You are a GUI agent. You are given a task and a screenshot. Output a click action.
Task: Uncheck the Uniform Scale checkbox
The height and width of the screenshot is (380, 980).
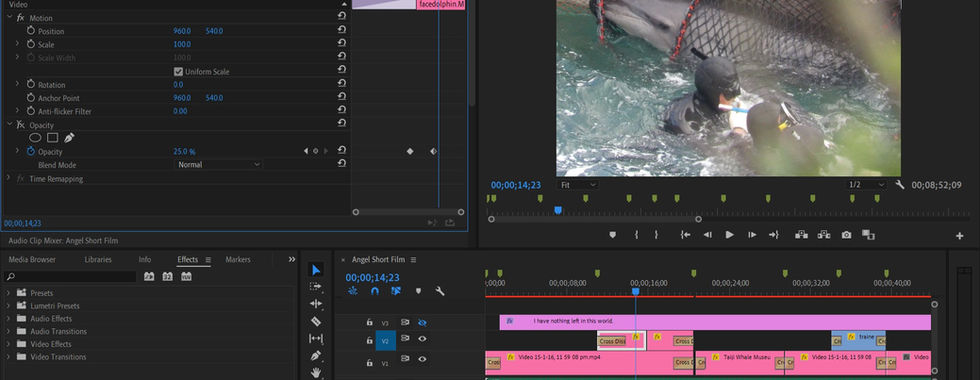pyautogui.click(x=178, y=71)
